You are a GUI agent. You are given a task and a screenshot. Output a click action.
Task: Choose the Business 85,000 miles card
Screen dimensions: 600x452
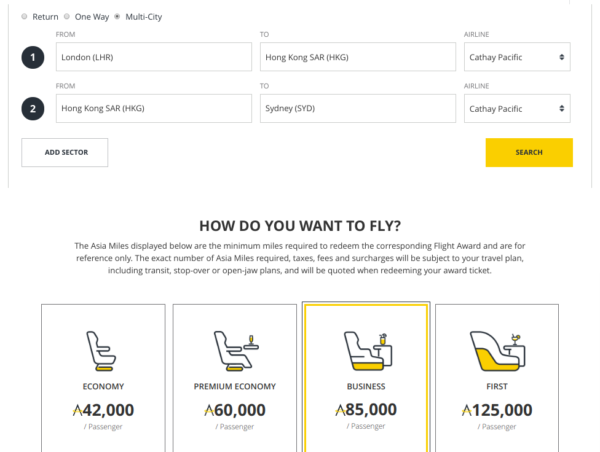pyautogui.click(x=366, y=380)
